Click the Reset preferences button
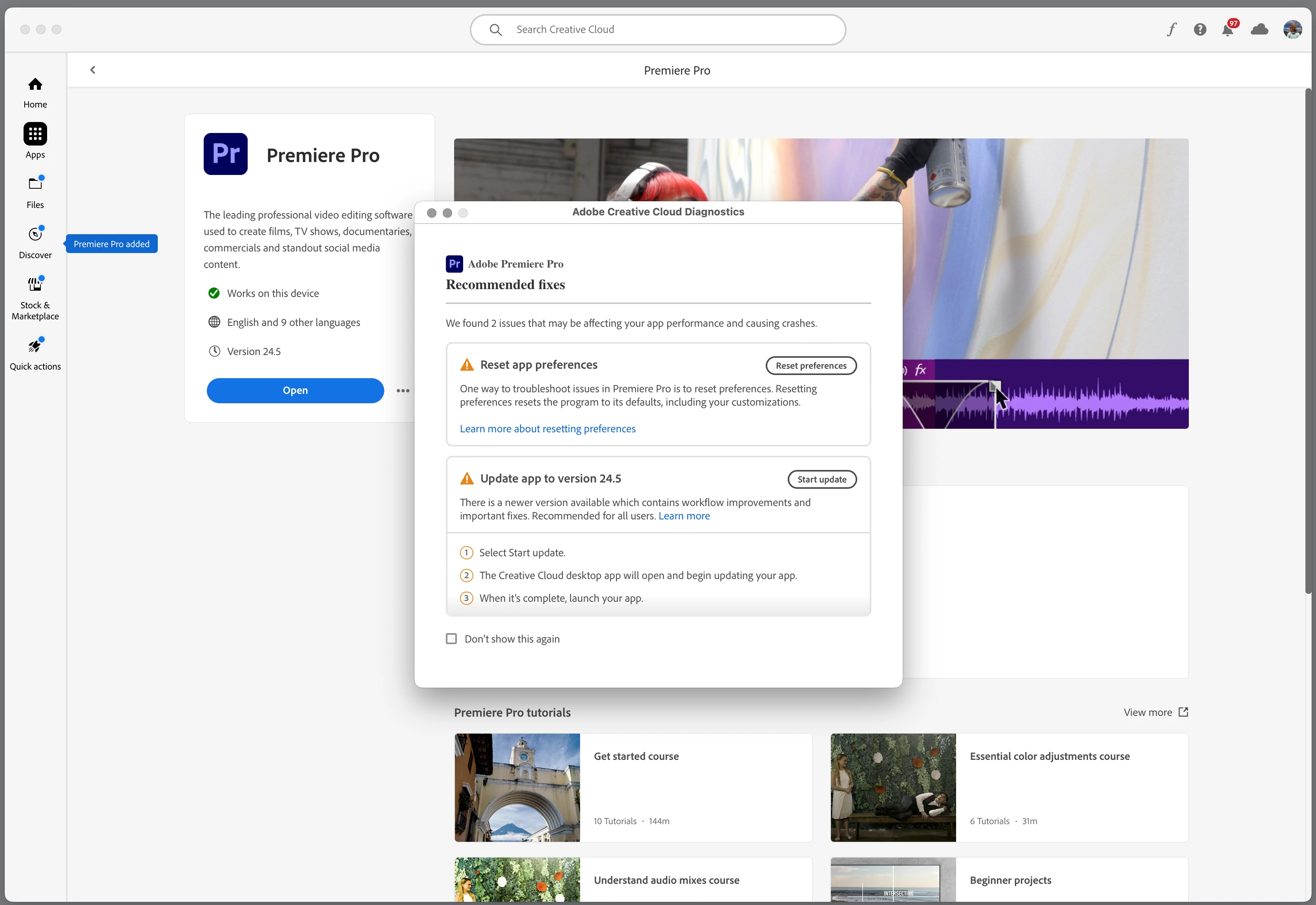Viewport: 1316px width, 905px height. (810, 366)
